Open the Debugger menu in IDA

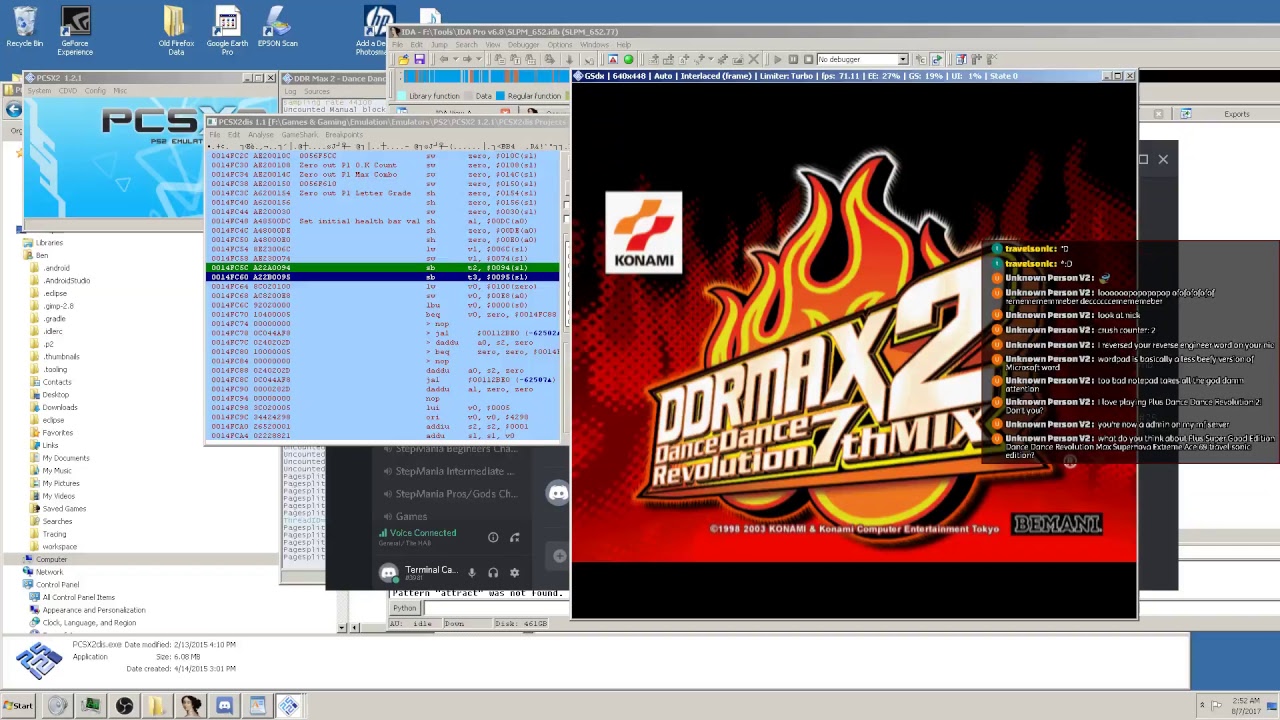tap(523, 45)
